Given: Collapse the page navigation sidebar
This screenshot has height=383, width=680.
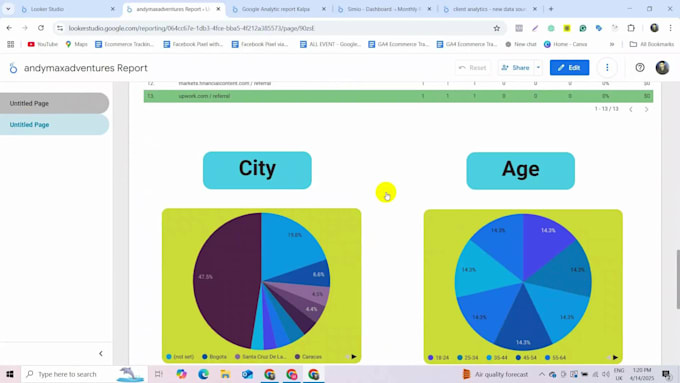Looking at the screenshot, I should click(101, 354).
